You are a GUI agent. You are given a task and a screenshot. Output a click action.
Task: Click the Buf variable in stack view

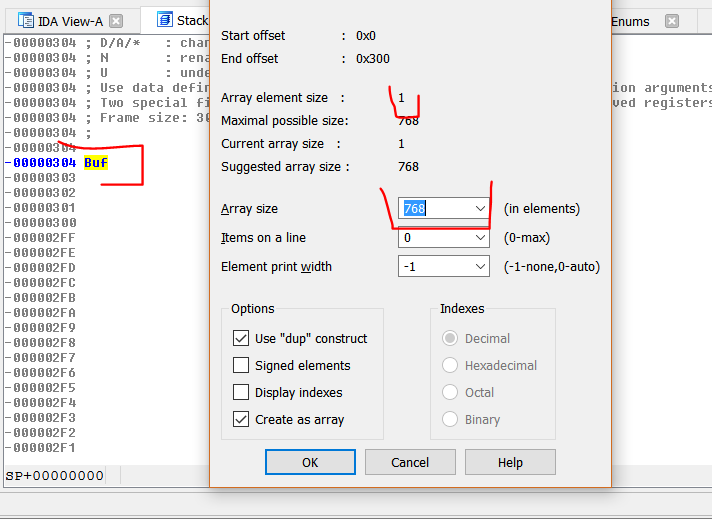click(x=96, y=162)
